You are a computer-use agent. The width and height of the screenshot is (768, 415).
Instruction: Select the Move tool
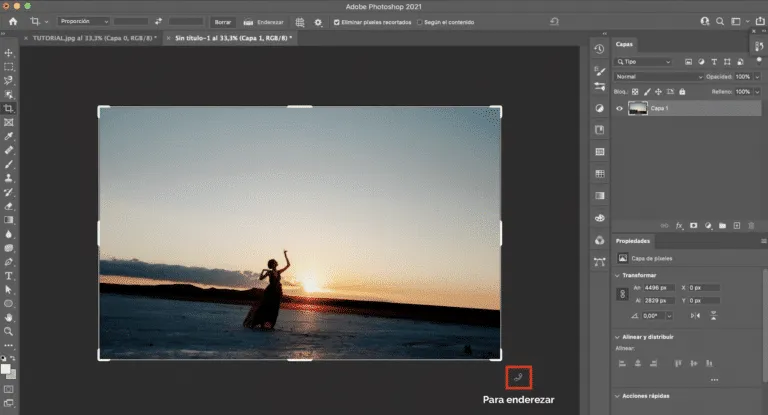point(8,53)
